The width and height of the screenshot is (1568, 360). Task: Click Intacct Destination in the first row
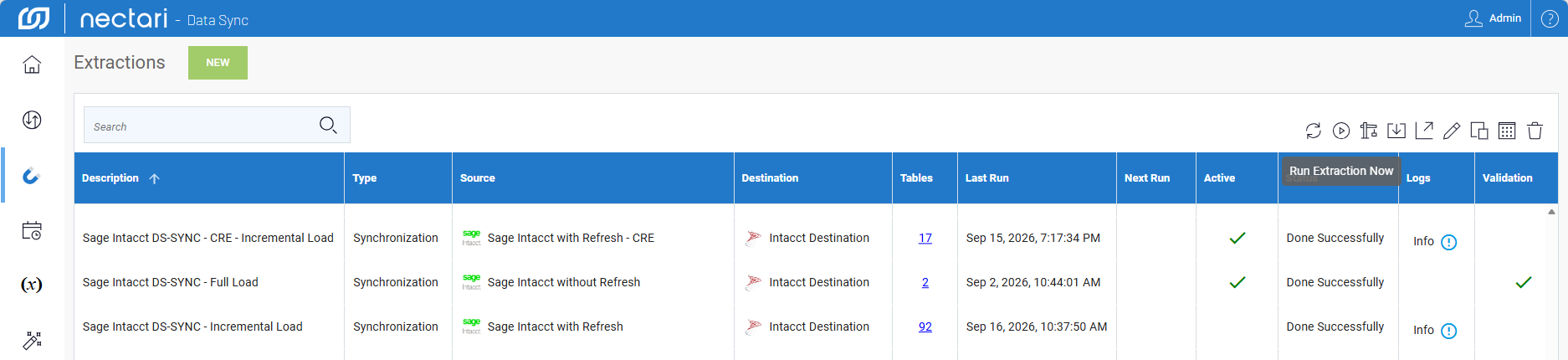[x=819, y=238]
